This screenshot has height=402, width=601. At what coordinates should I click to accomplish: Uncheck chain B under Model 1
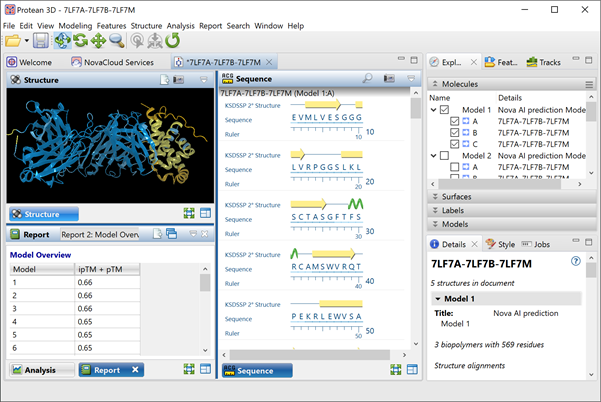[x=455, y=133]
